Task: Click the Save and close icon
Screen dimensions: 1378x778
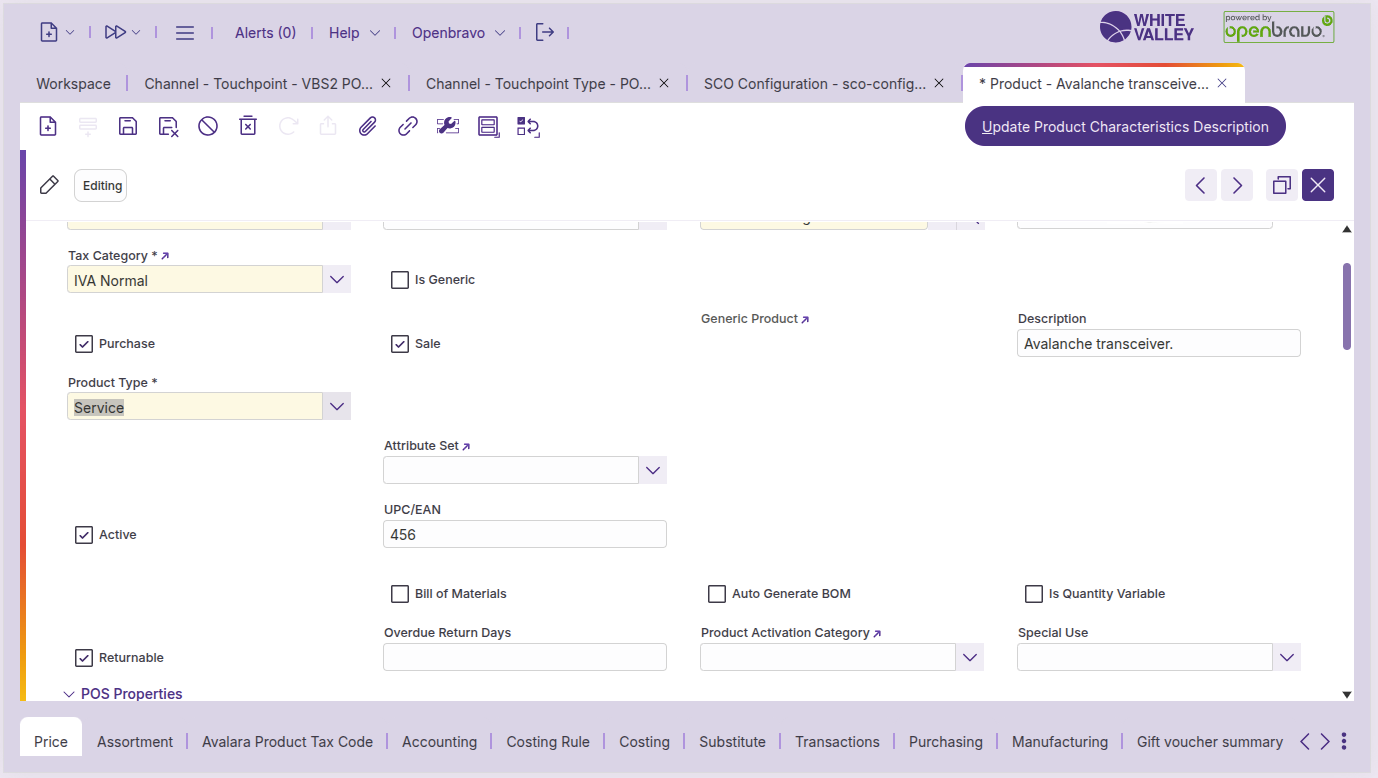Action: pyautogui.click(x=168, y=126)
